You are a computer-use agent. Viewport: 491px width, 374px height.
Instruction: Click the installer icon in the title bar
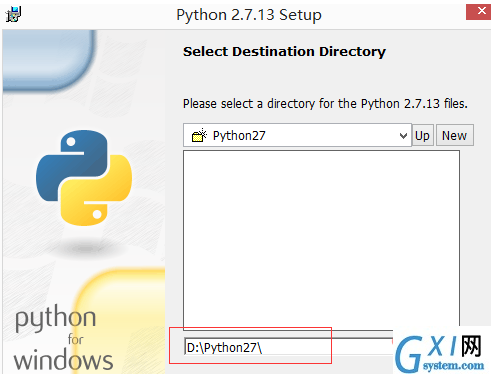[x=13, y=14]
